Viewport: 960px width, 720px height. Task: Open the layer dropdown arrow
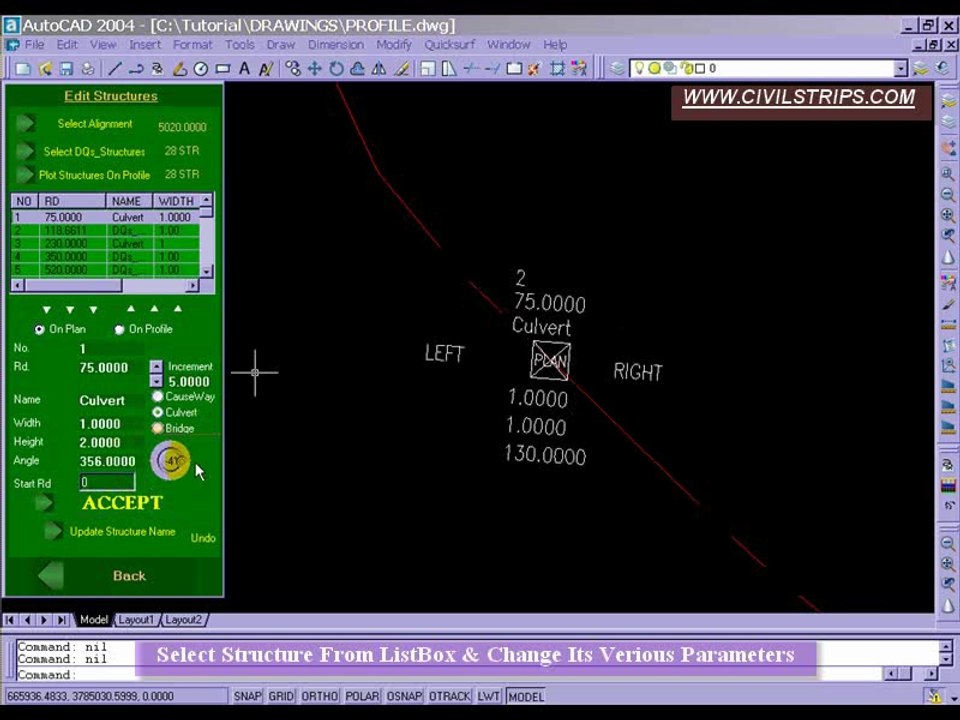(900, 69)
